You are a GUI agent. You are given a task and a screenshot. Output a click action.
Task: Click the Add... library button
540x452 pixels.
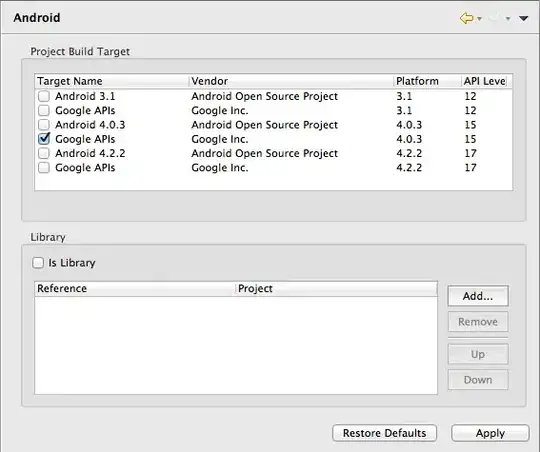pos(478,296)
